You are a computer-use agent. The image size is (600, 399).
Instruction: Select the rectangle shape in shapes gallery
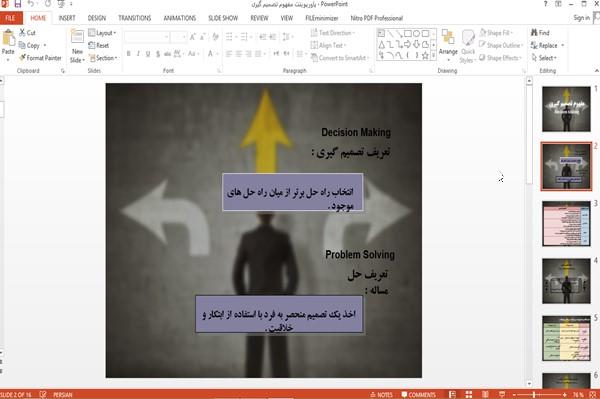tap(408, 34)
